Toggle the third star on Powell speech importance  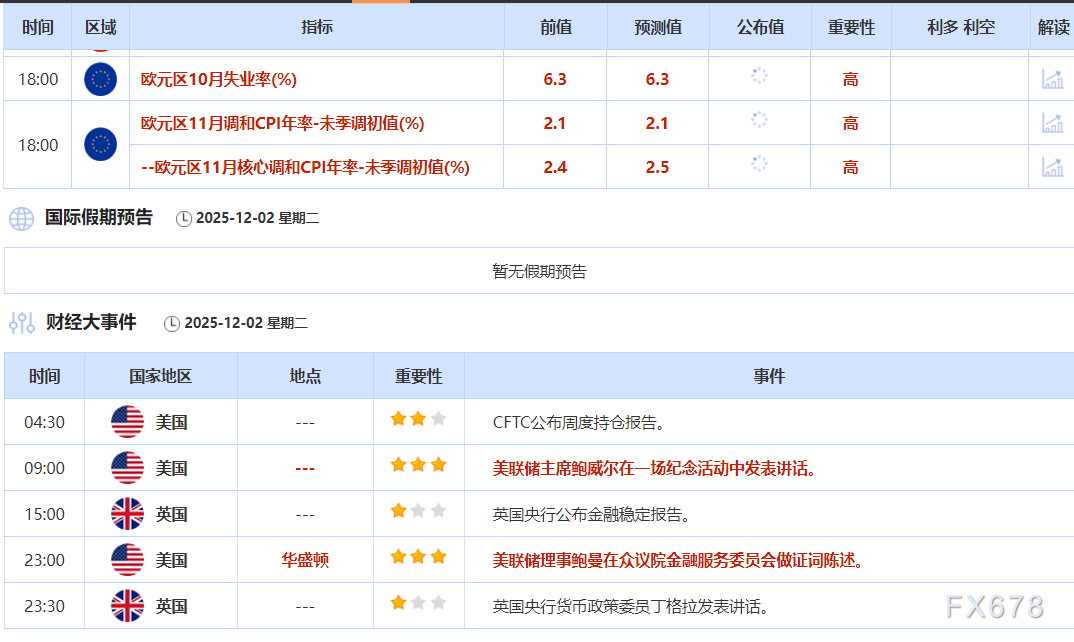point(437,467)
